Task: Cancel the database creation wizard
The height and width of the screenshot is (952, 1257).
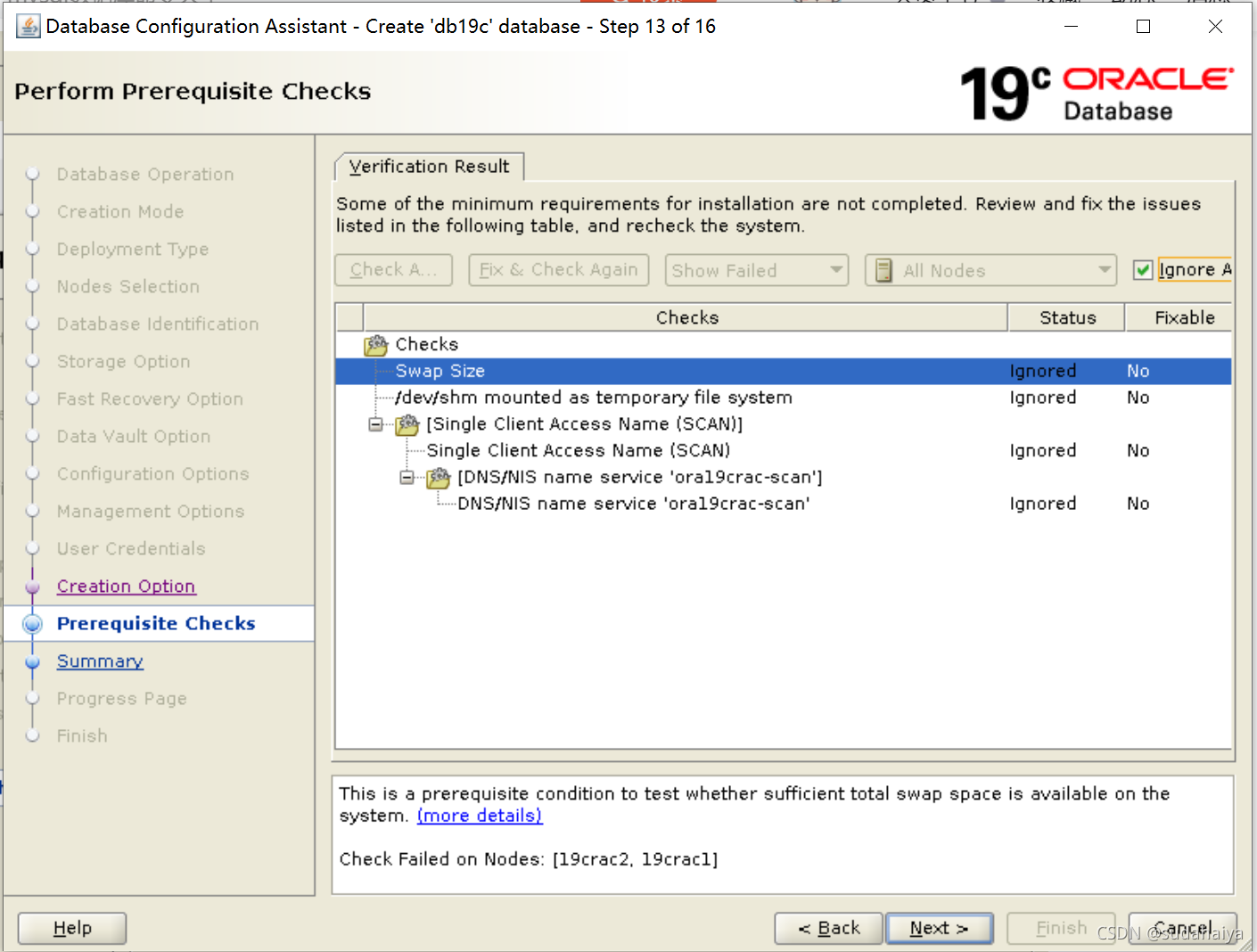Action: [1182, 928]
